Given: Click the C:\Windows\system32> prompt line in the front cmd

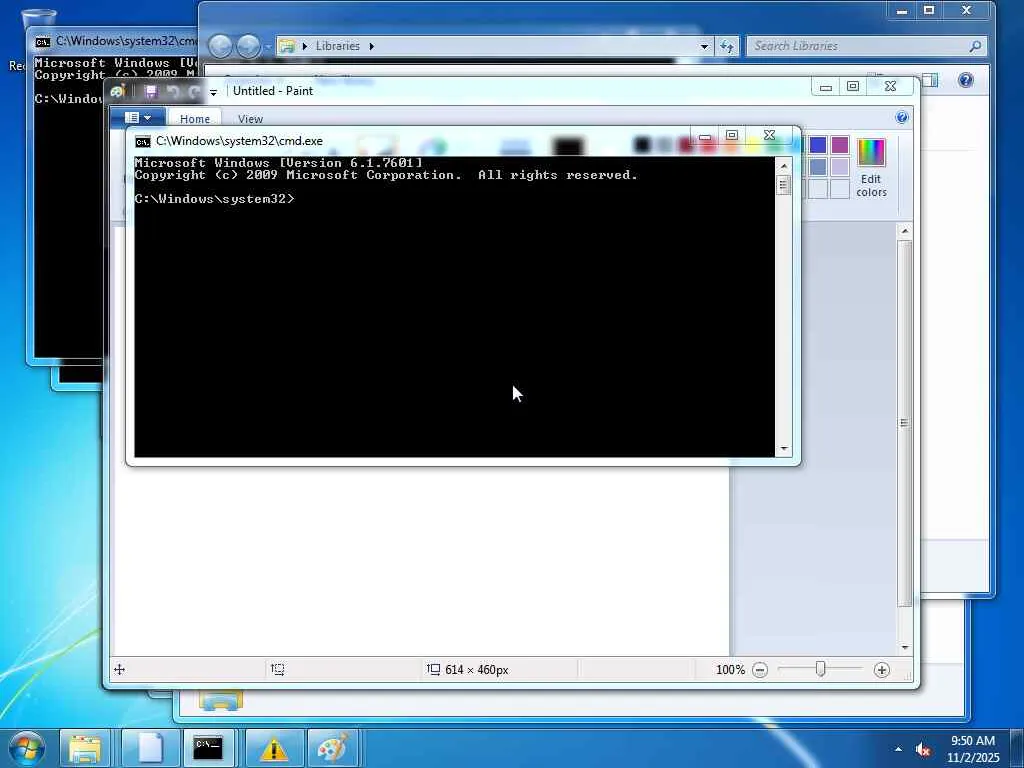Looking at the screenshot, I should click(214, 199).
